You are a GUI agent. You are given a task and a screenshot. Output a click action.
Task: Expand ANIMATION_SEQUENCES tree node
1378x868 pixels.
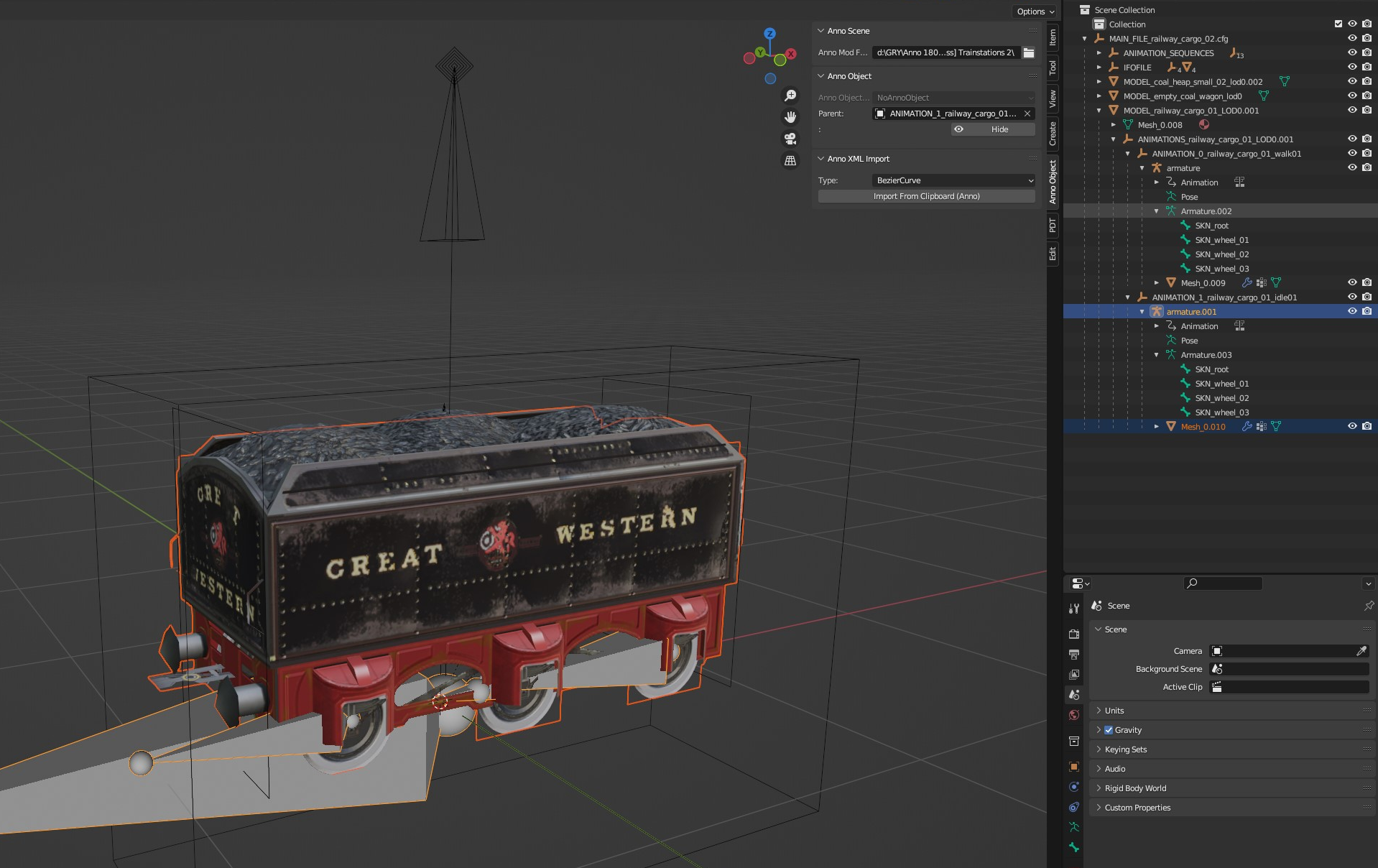coord(1099,53)
